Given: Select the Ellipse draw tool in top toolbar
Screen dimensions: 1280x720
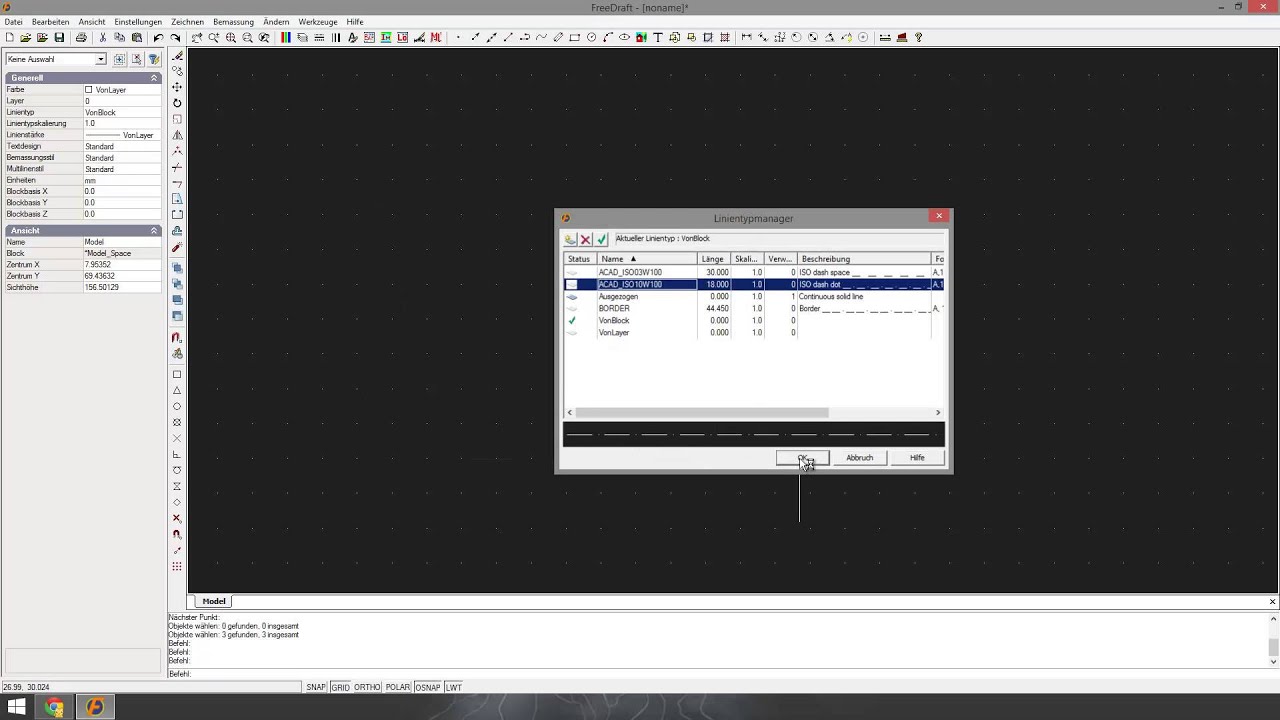Looking at the screenshot, I should tap(624, 38).
